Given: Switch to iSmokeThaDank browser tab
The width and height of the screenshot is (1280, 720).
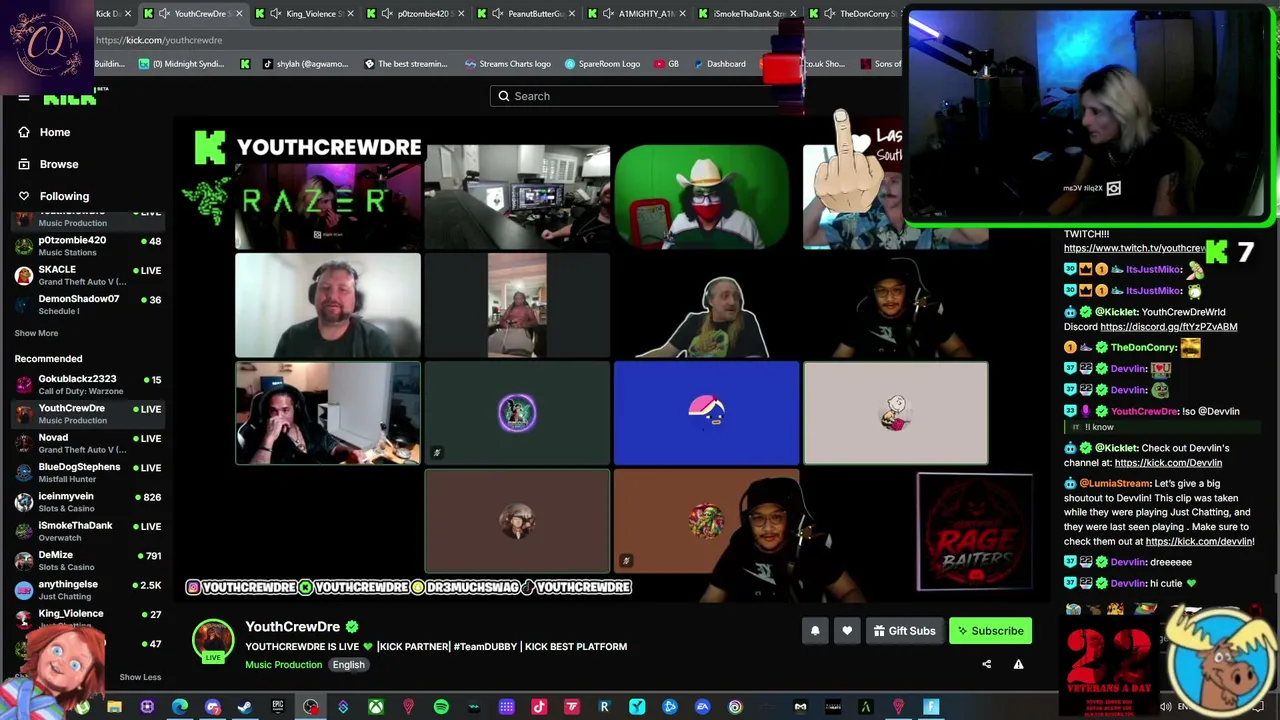Looking at the screenshot, I should [x=748, y=14].
